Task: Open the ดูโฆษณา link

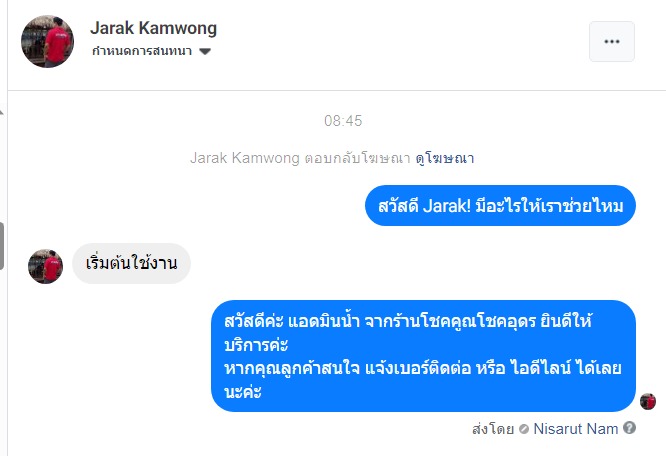Action: click(445, 158)
